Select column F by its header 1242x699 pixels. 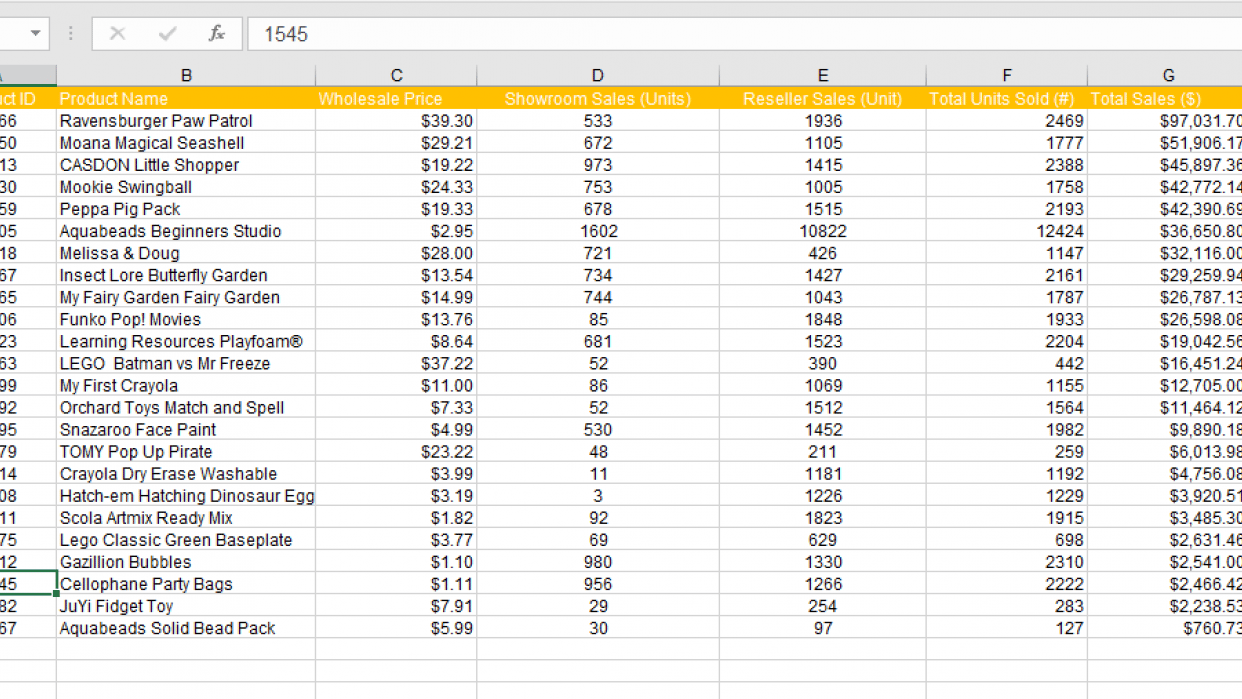[x=1006, y=76]
